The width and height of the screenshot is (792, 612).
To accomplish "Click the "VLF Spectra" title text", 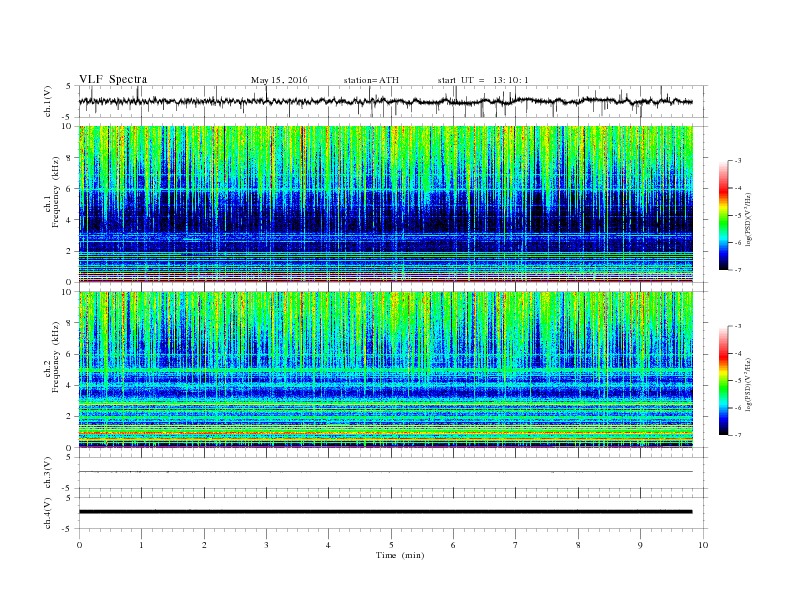I will click(113, 79).
